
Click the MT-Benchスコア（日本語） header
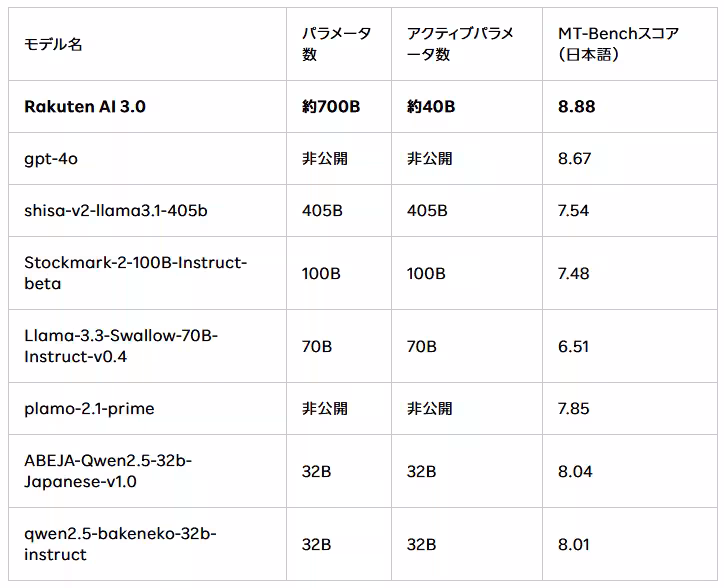click(618, 44)
